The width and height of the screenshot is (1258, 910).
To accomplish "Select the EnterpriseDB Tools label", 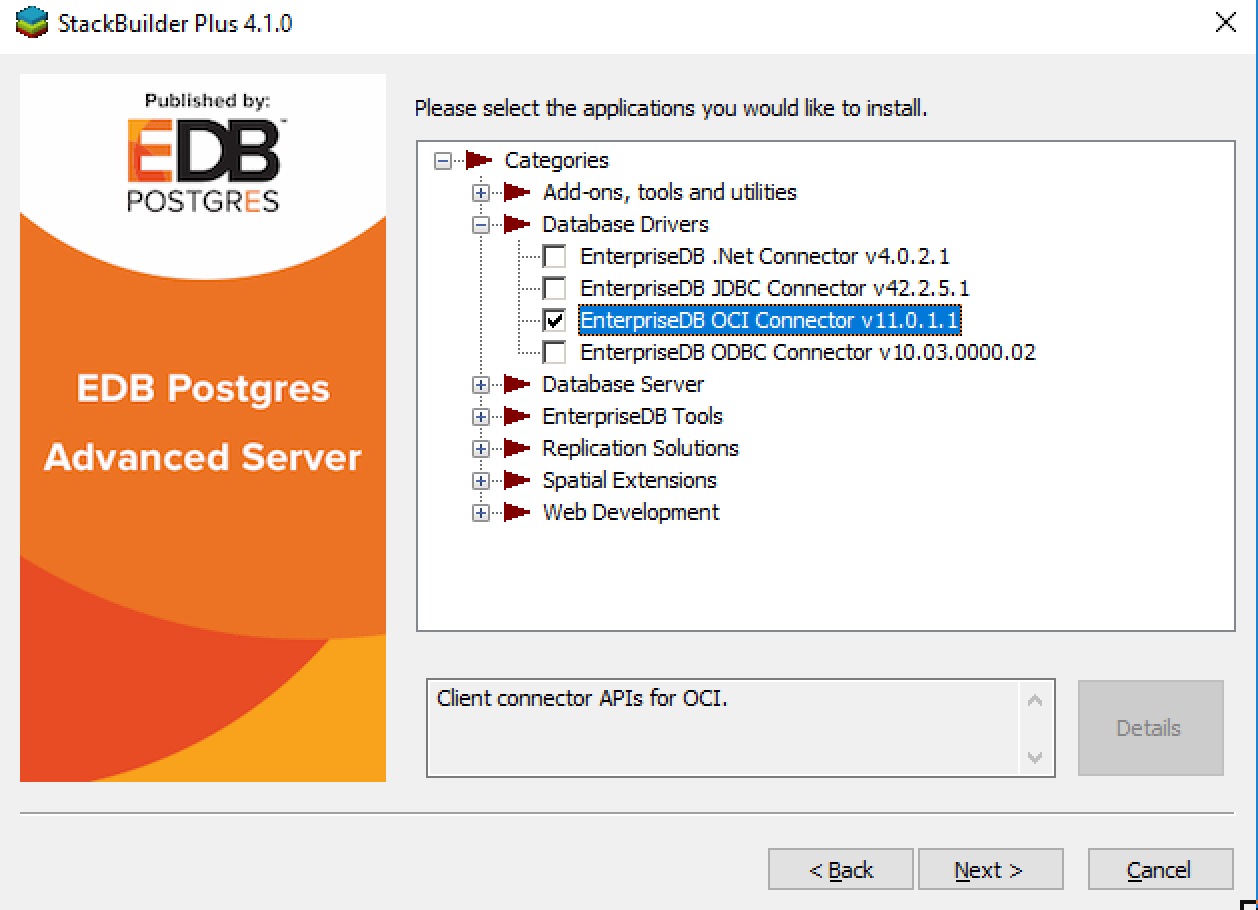I will pyautogui.click(x=632, y=416).
